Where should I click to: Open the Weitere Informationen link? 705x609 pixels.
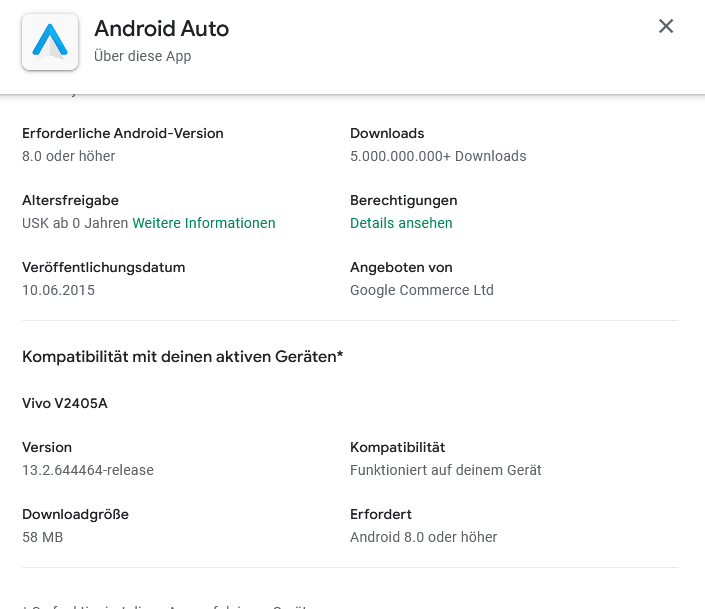tap(203, 223)
